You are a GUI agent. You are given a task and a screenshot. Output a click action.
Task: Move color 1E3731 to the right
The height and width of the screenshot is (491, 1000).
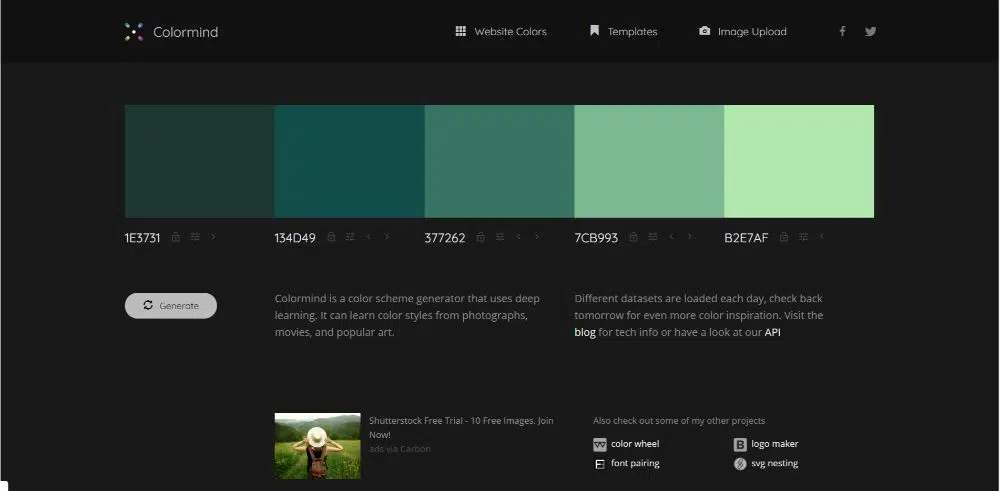tap(214, 237)
